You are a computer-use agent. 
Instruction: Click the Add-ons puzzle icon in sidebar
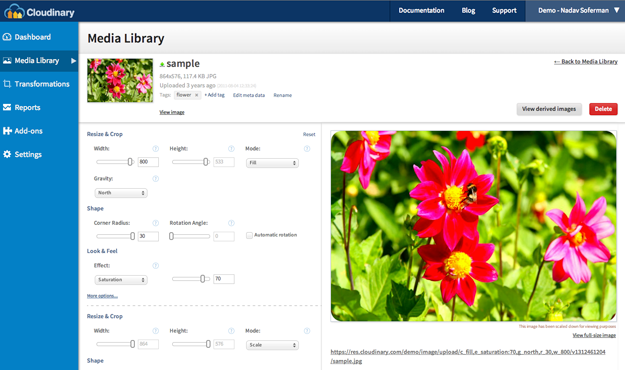click(7, 131)
